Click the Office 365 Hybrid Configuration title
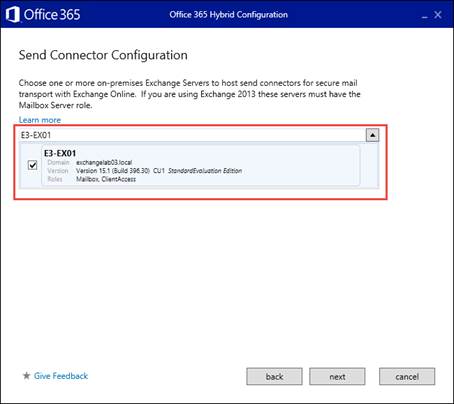The height and width of the screenshot is (404, 454). [228, 15]
